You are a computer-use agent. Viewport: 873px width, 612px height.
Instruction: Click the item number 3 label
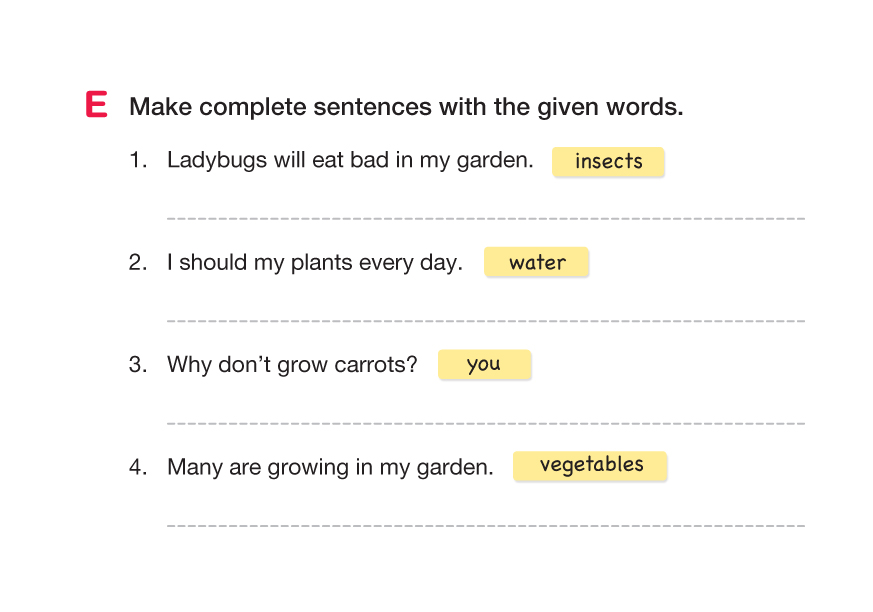(138, 365)
